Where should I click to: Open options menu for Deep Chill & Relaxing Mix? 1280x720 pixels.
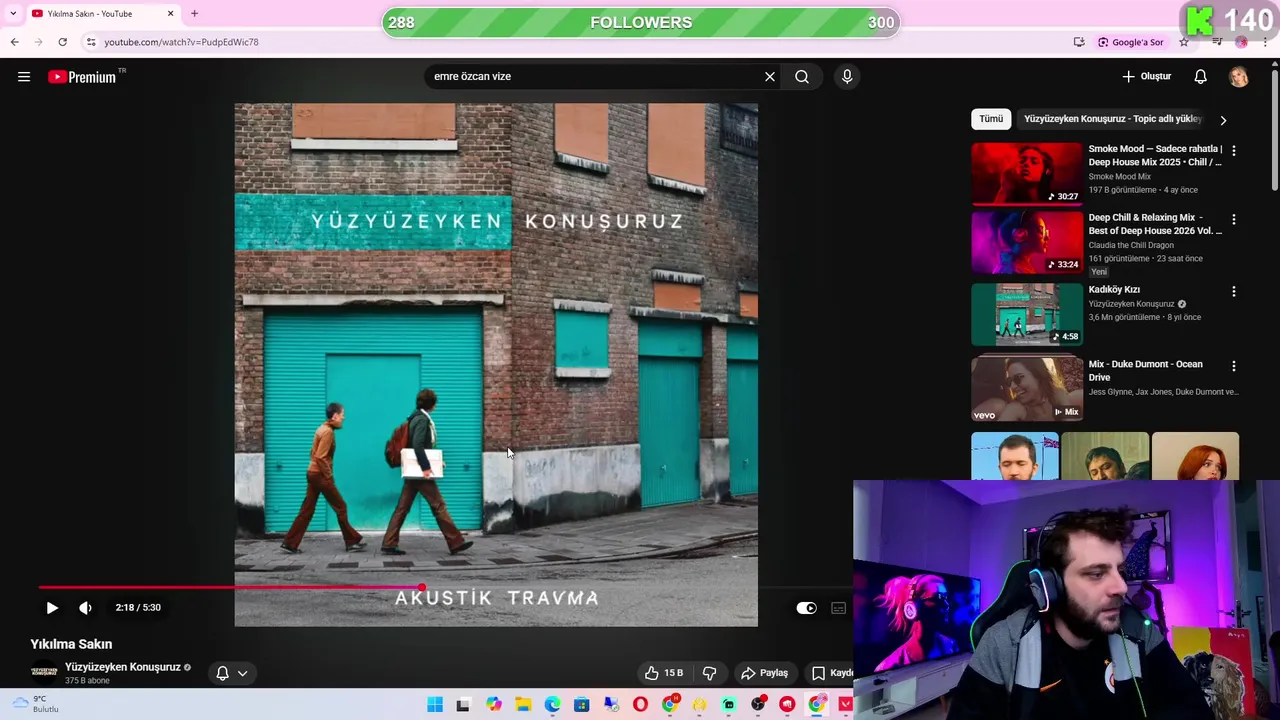click(1234, 219)
